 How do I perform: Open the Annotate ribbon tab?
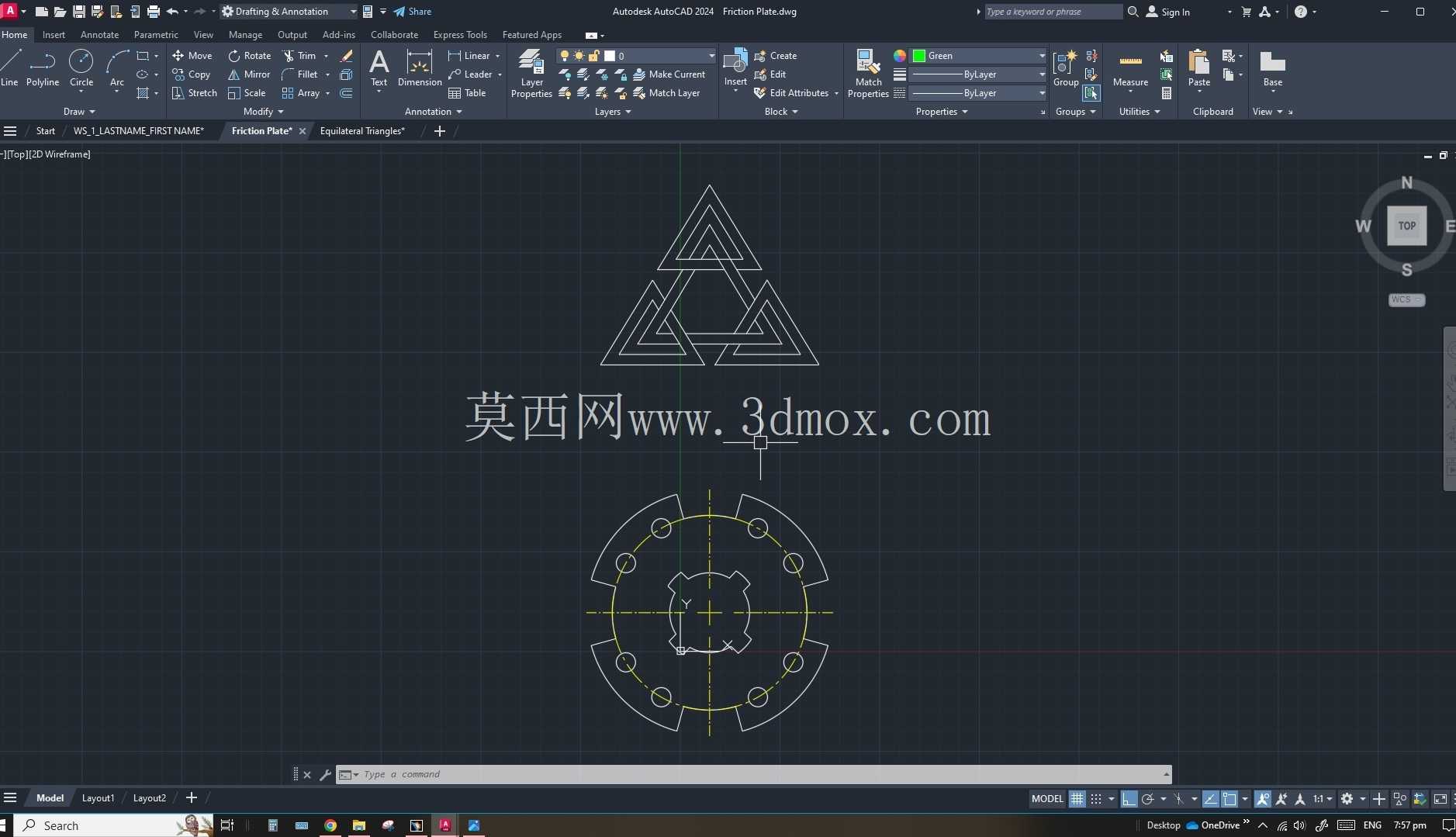[x=99, y=35]
